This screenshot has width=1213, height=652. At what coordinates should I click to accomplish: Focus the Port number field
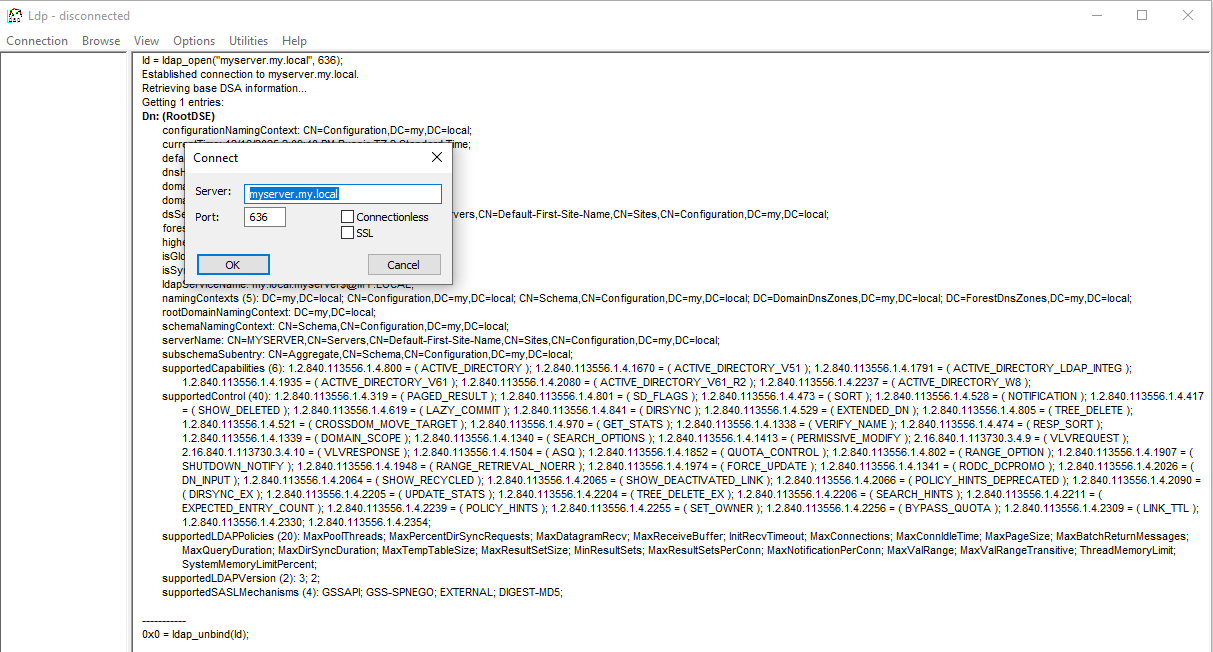265,217
